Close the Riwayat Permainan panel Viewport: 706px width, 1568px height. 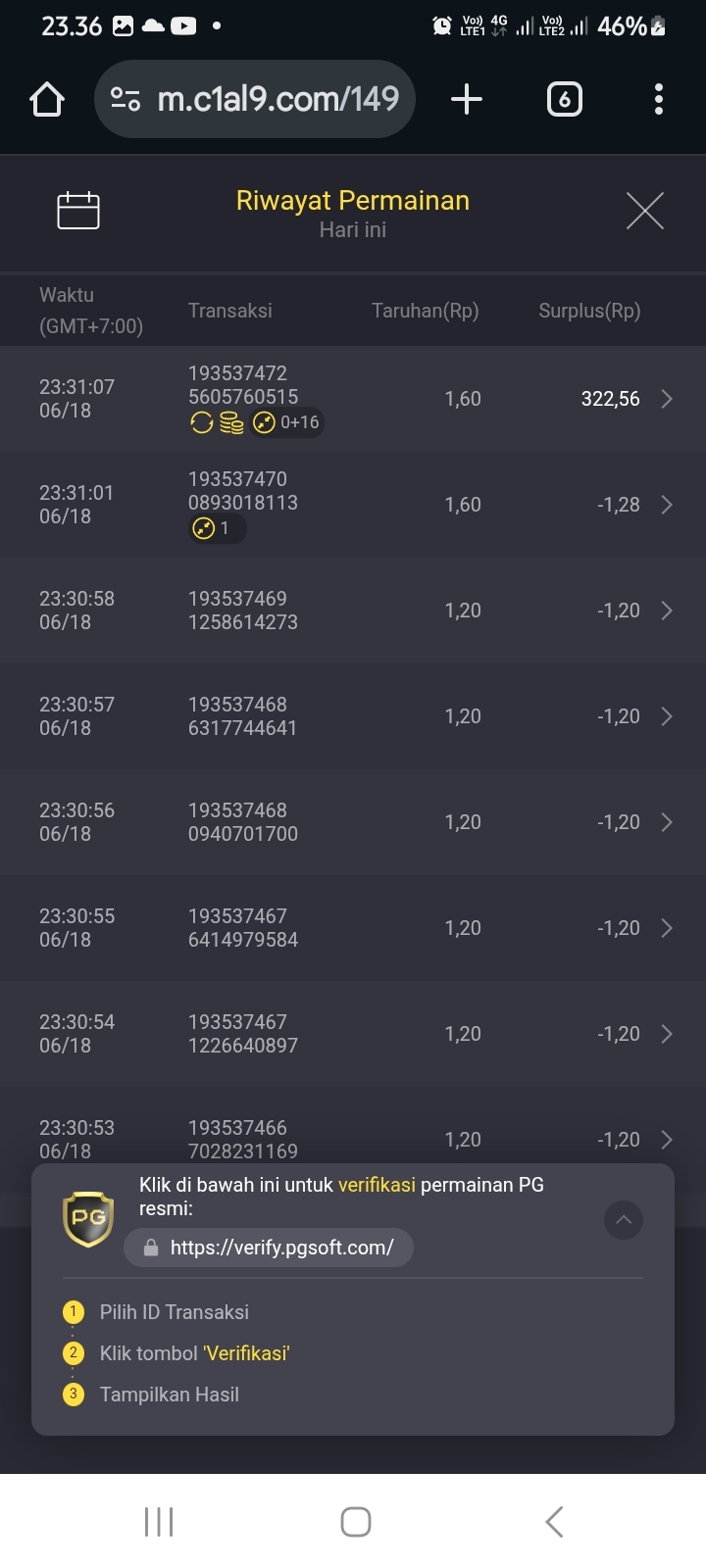point(645,210)
